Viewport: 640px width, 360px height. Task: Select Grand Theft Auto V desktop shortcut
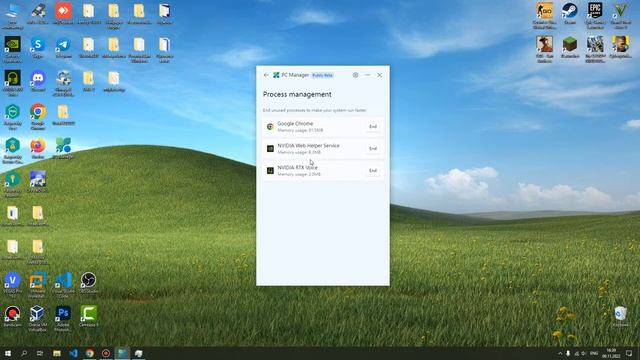(x=620, y=16)
